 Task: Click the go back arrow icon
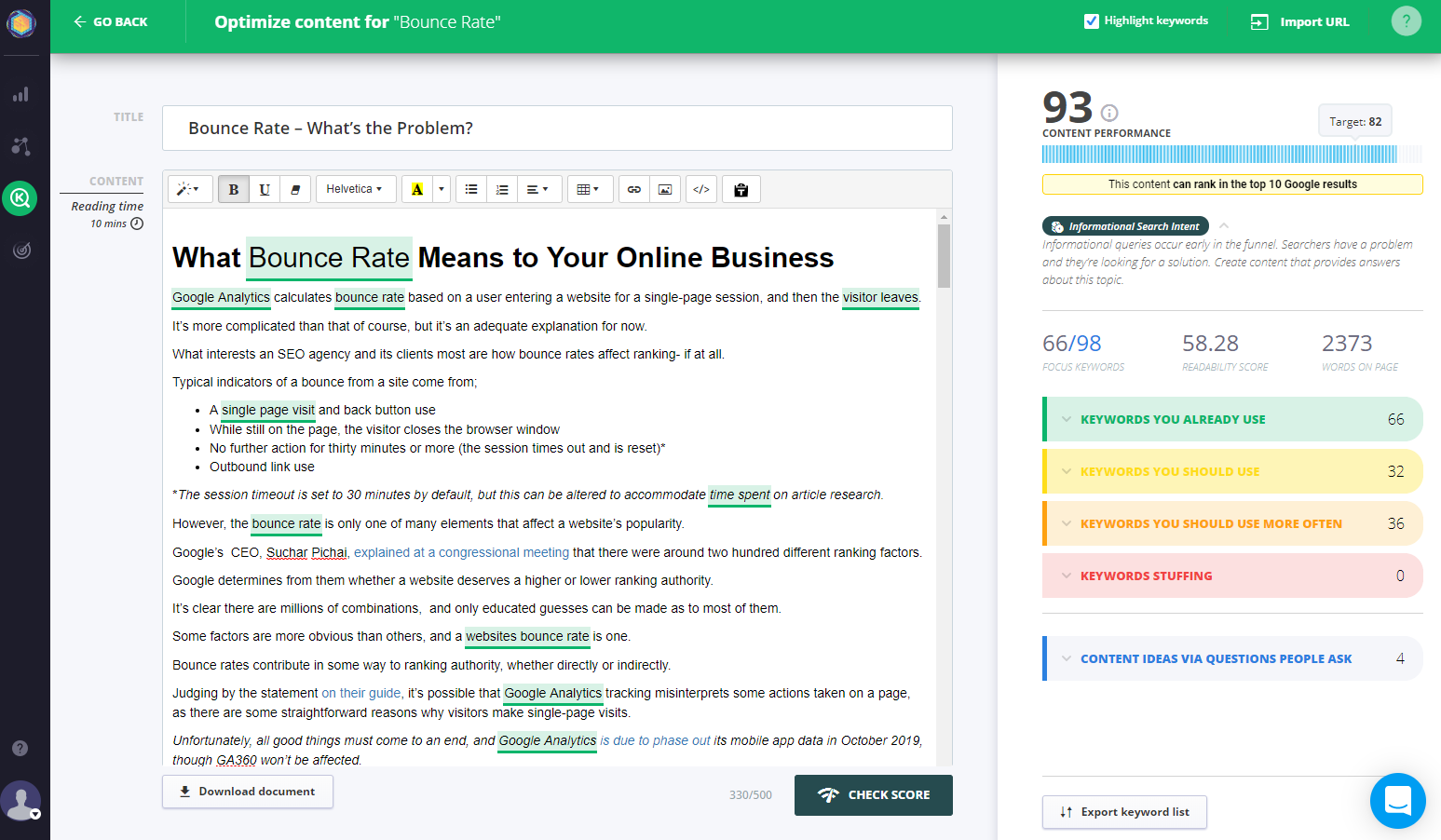[80, 21]
